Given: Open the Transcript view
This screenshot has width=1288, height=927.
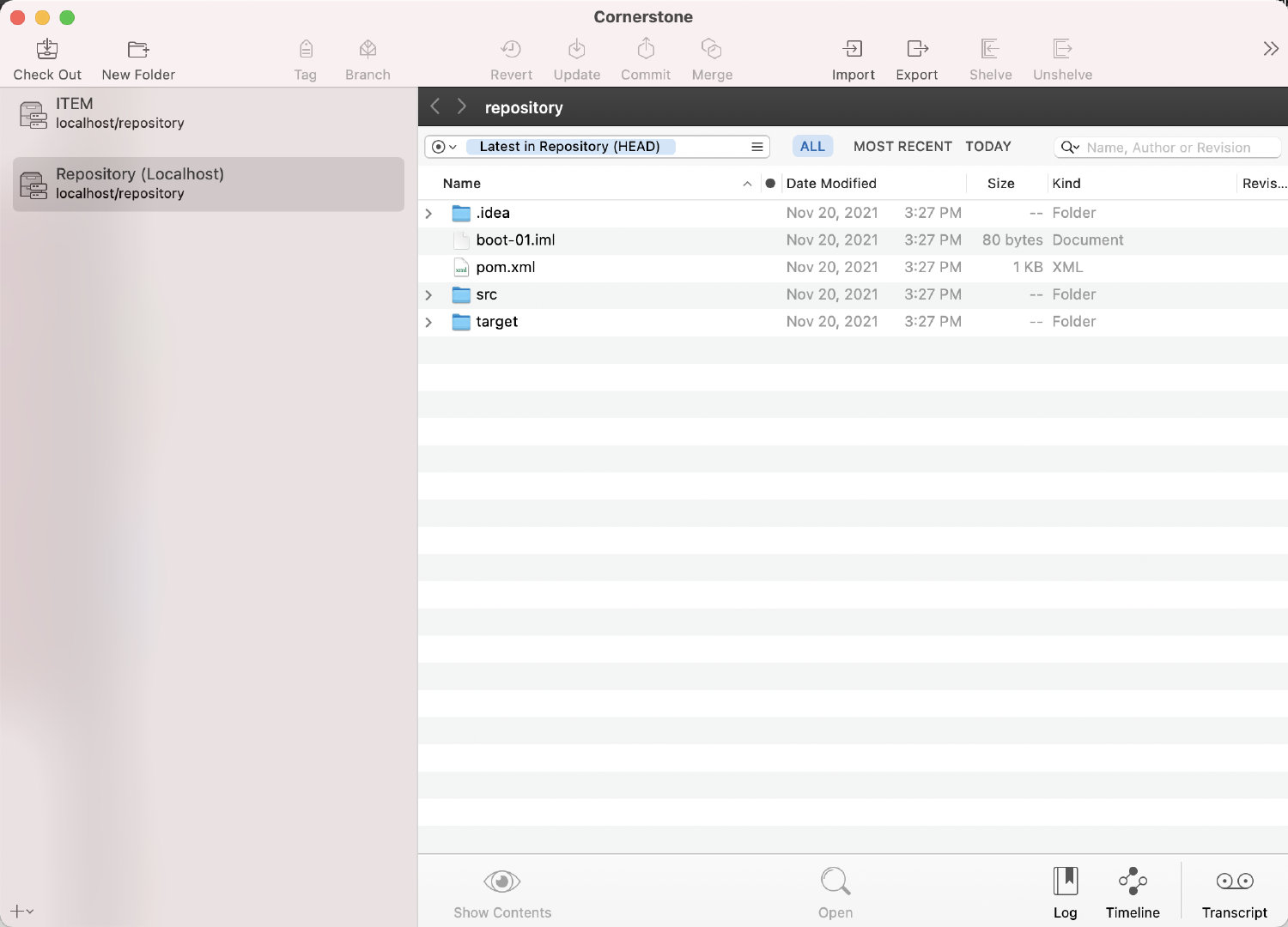Looking at the screenshot, I should [1235, 893].
